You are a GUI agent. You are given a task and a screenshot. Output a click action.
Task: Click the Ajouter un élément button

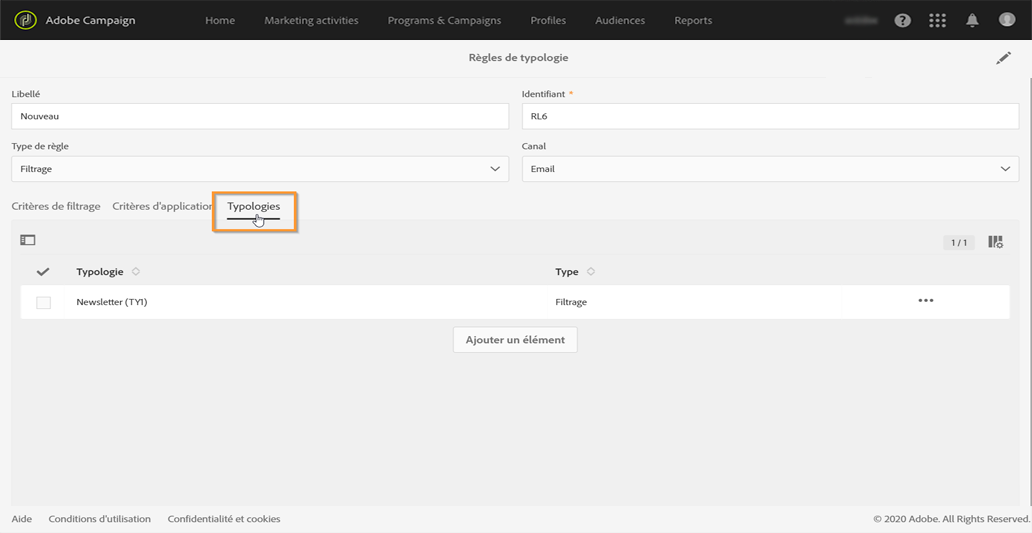[x=515, y=340]
